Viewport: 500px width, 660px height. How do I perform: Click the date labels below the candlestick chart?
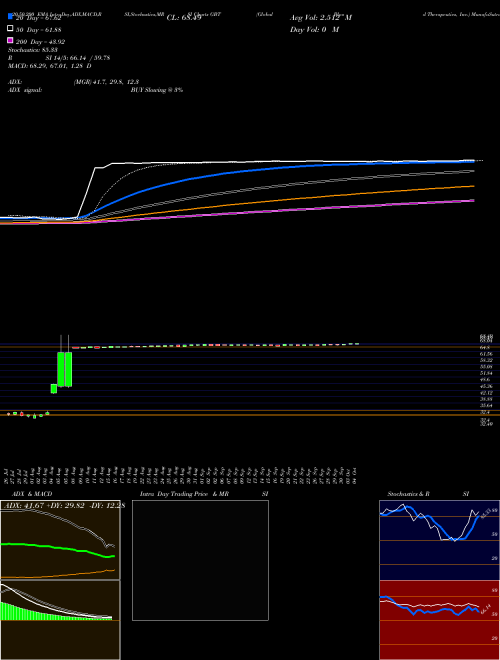[182, 476]
